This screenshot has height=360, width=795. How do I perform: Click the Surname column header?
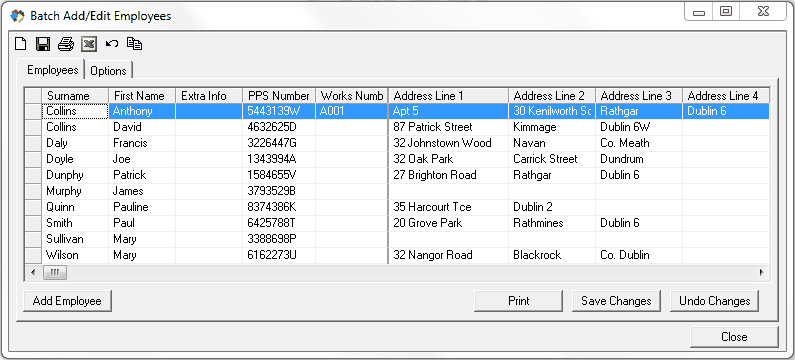tap(75, 96)
